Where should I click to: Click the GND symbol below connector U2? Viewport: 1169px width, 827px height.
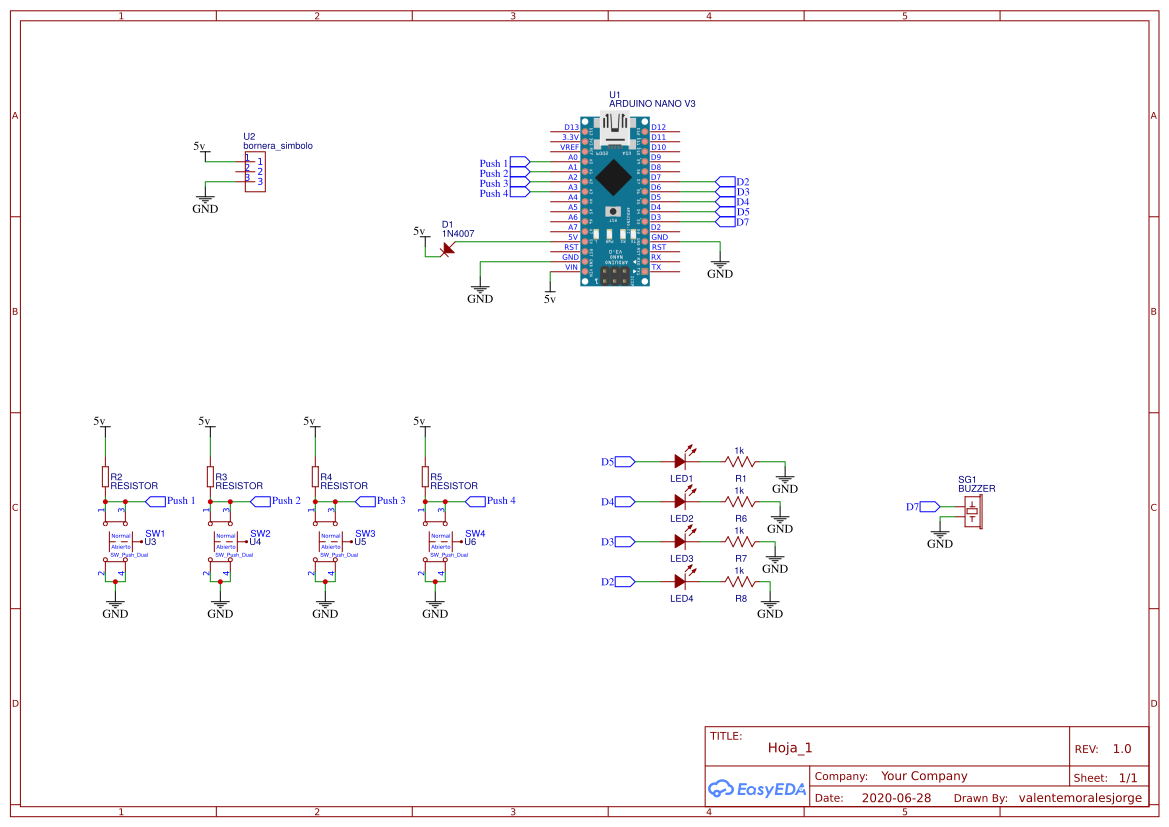coord(205,197)
